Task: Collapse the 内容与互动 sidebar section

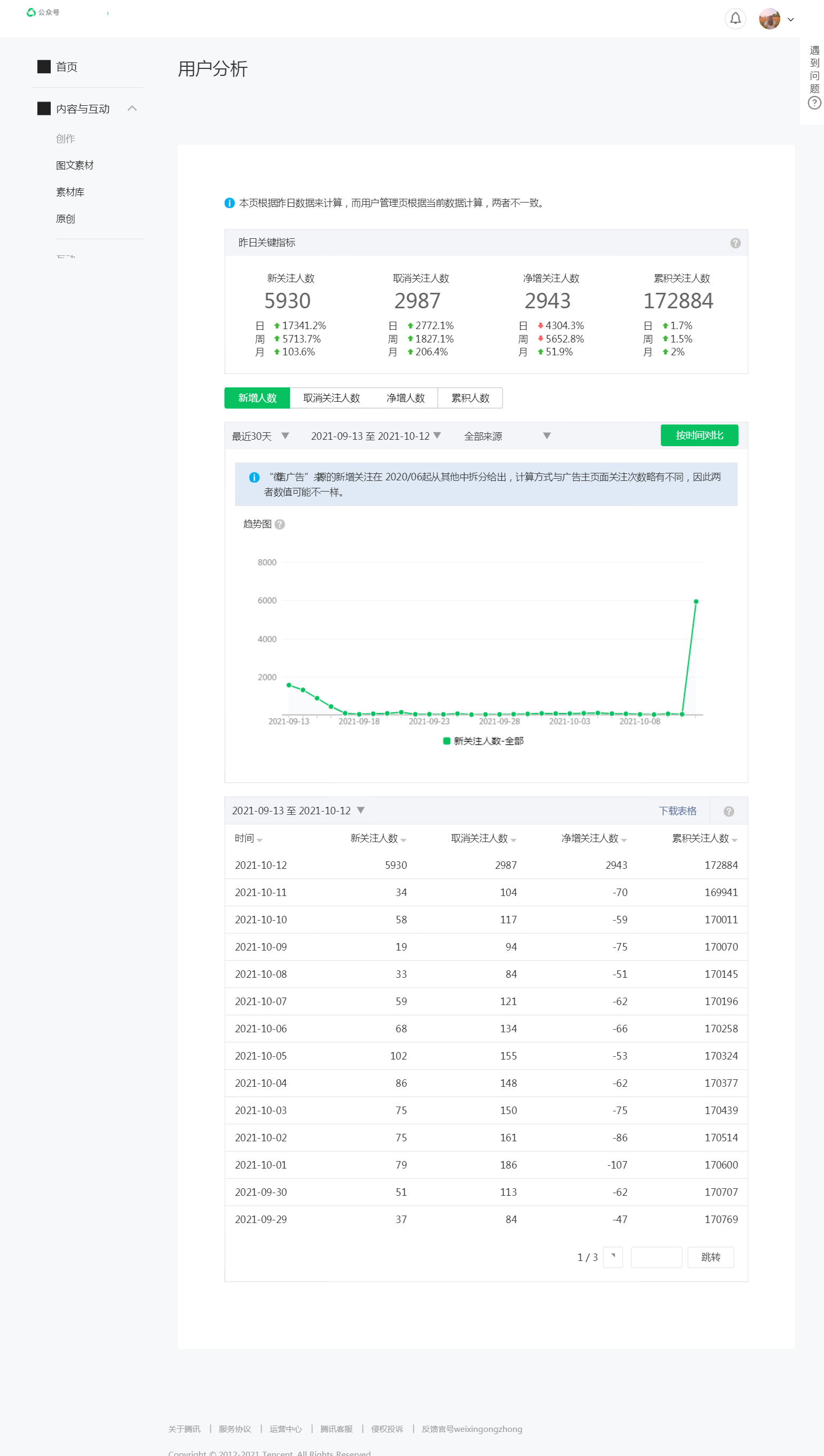Action: coord(132,108)
